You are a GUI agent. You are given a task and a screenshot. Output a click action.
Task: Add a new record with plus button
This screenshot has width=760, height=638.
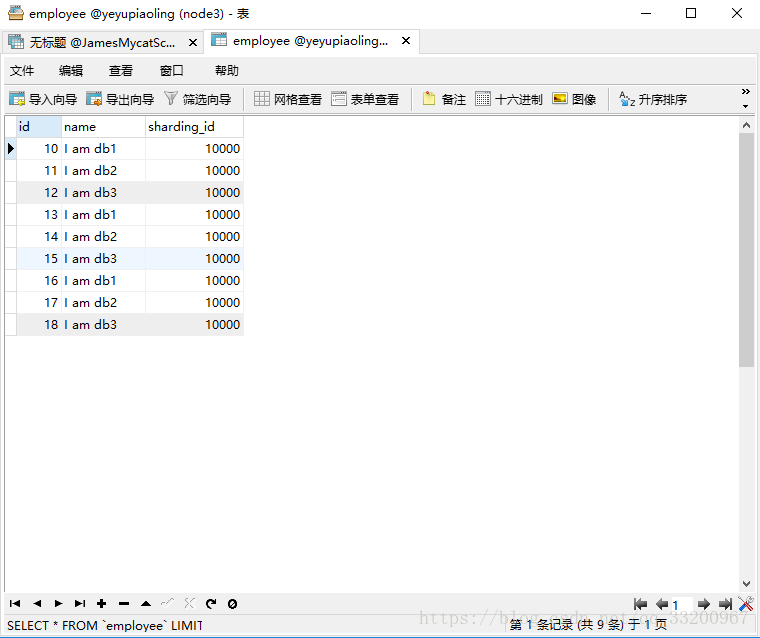(x=102, y=604)
